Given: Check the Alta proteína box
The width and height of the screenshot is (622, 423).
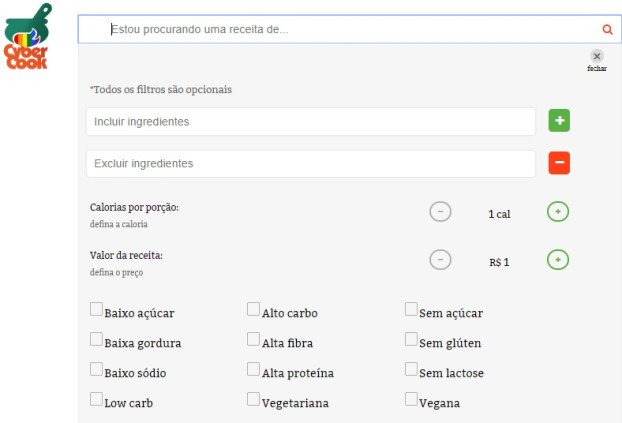Looking at the screenshot, I should click(x=254, y=370).
